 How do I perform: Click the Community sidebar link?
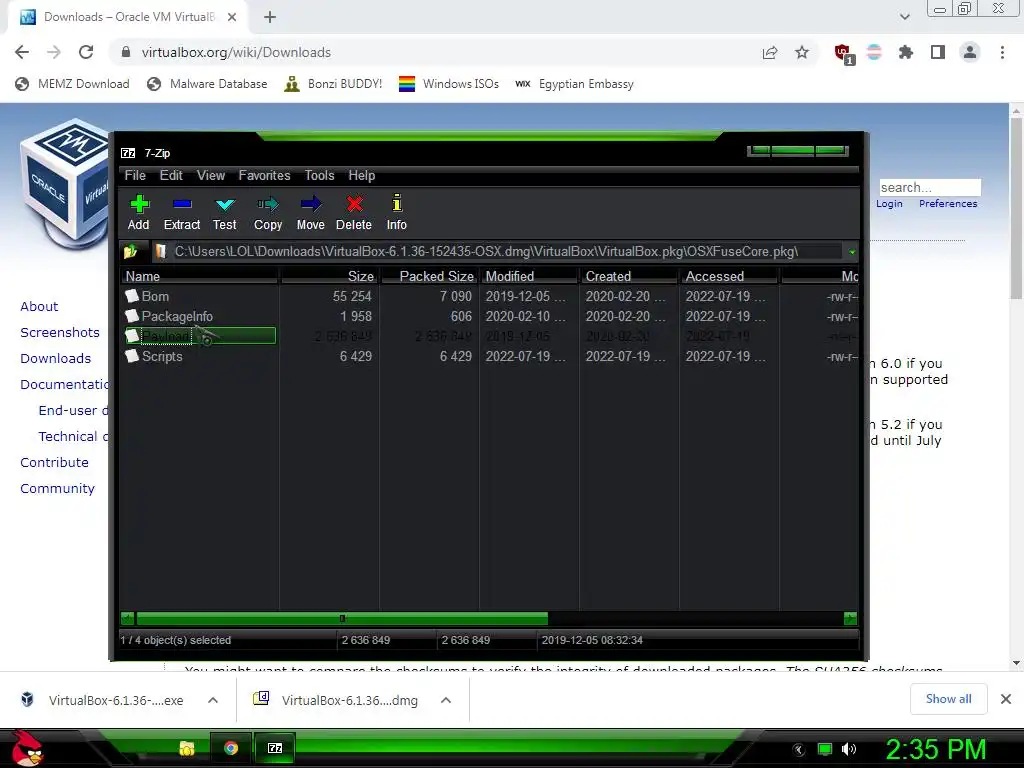click(x=57, y=488)
